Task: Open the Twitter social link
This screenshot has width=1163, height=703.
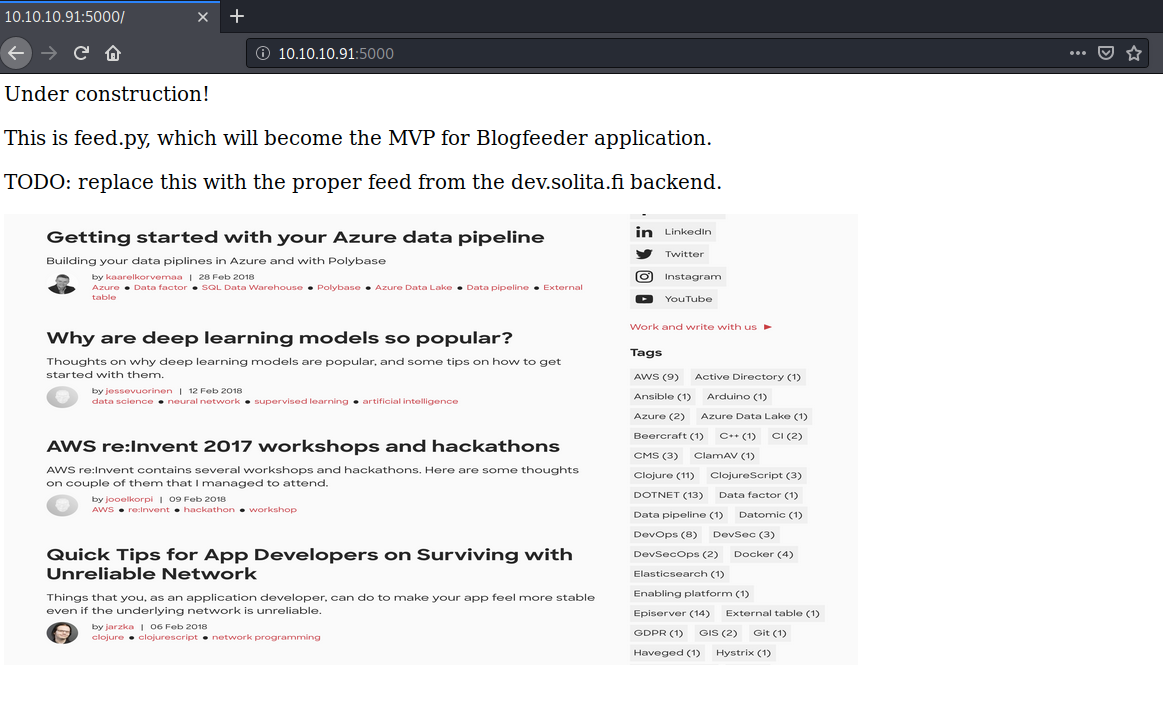Action: pyautogui.click(x=670, y=254)
